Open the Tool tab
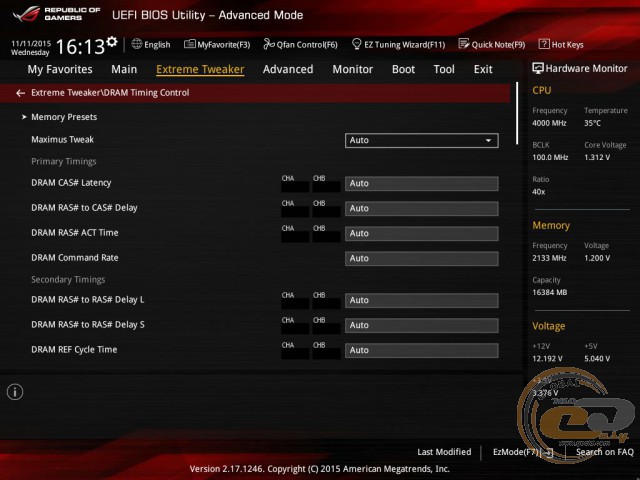640x480 pixels. click(444, 69)
